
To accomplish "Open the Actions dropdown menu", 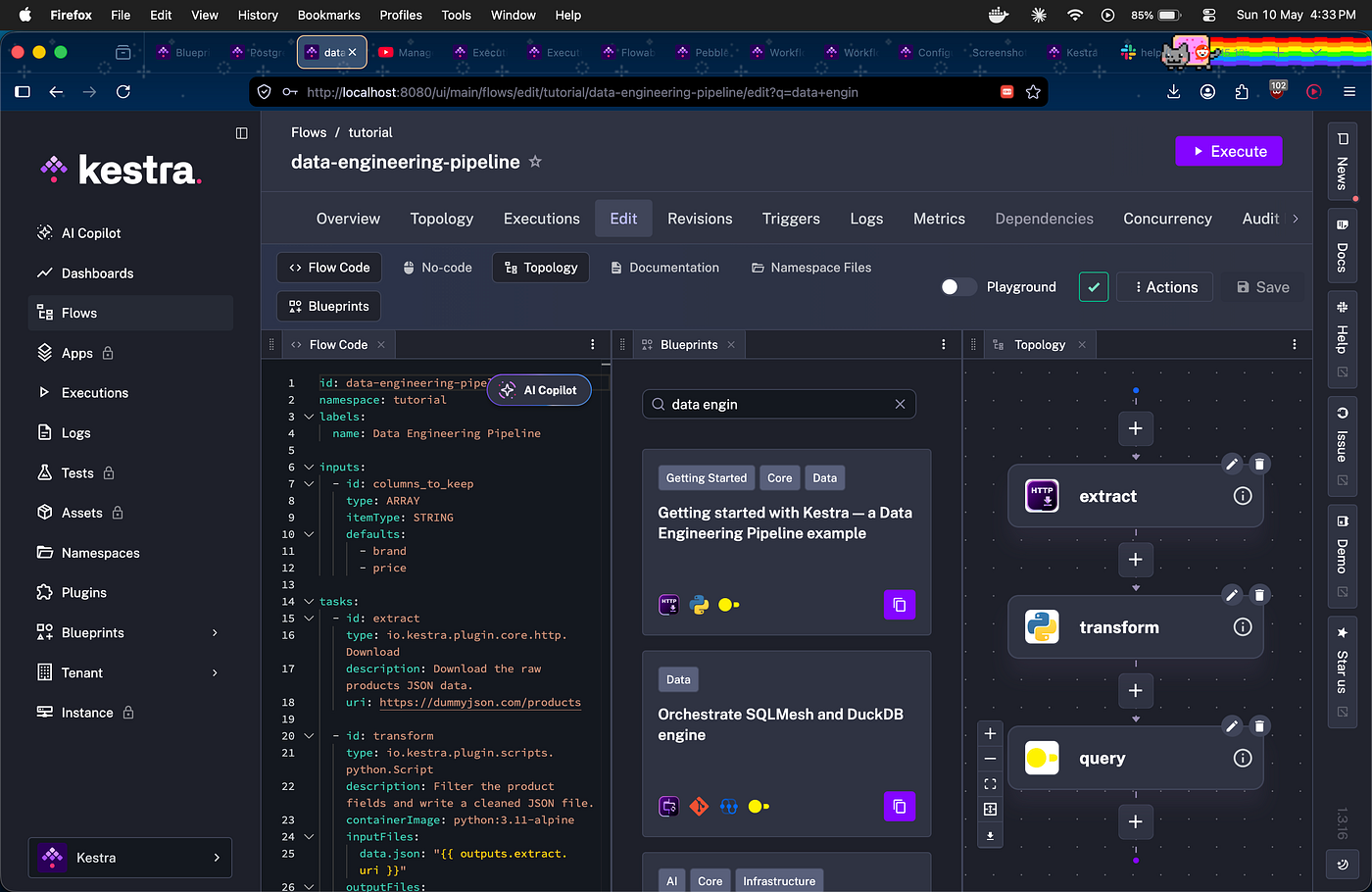I will coord(1166,287).
